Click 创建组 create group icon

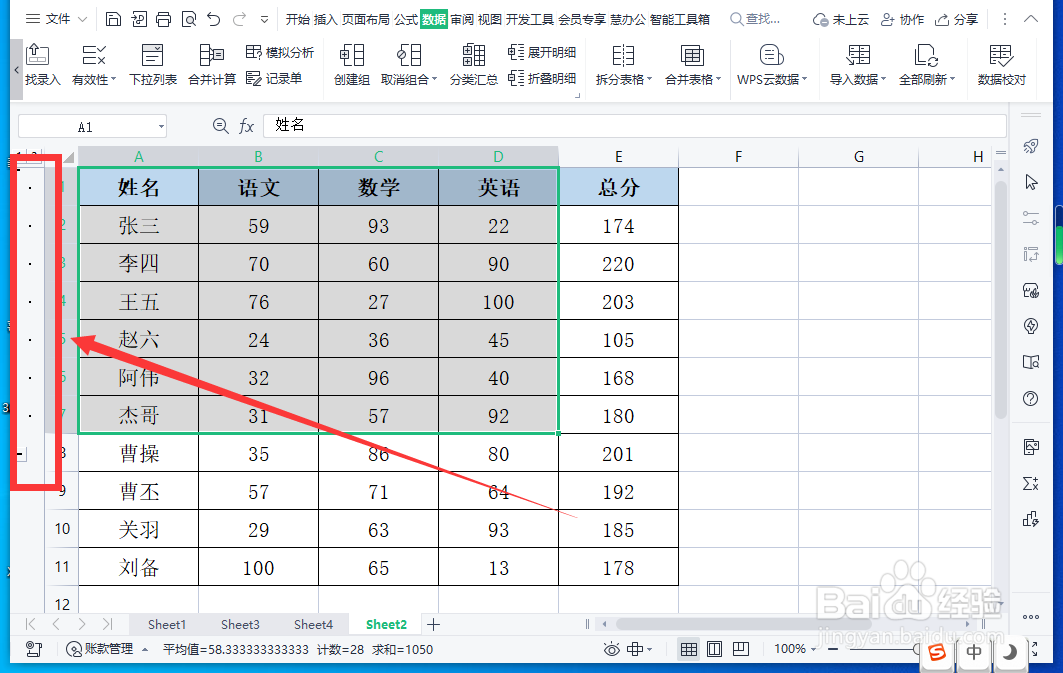click(x=352, y=65)
